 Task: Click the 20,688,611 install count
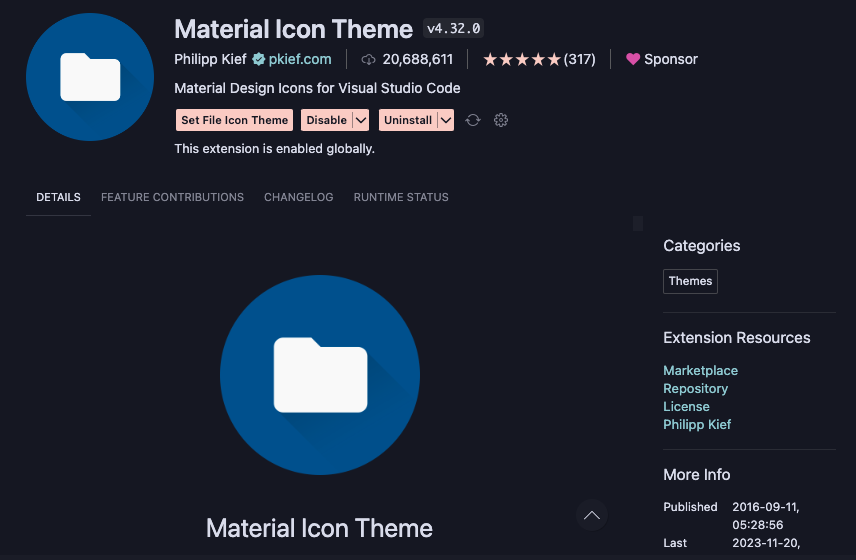pyautogui.click(x=418, y=59)
